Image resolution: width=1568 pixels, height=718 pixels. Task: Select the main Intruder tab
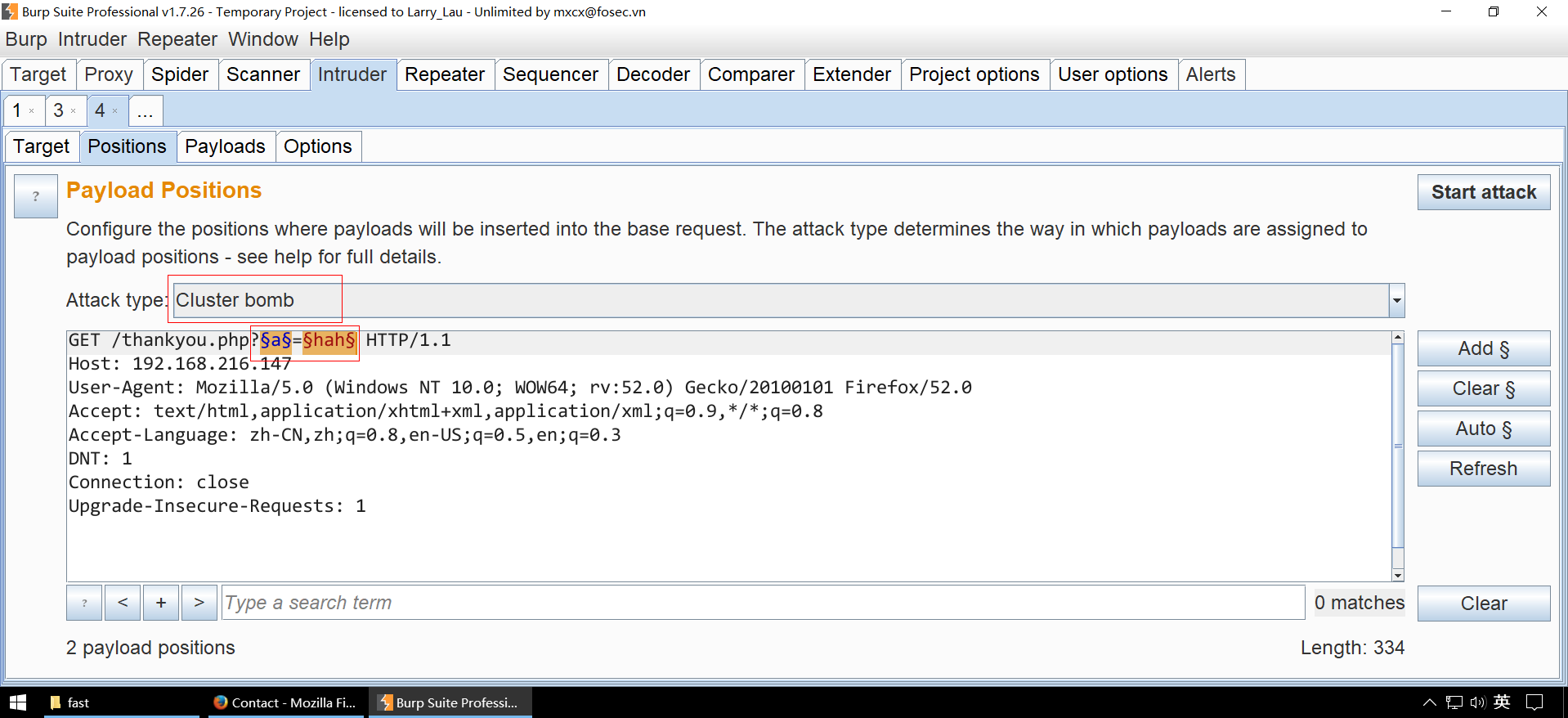point(352,74)
